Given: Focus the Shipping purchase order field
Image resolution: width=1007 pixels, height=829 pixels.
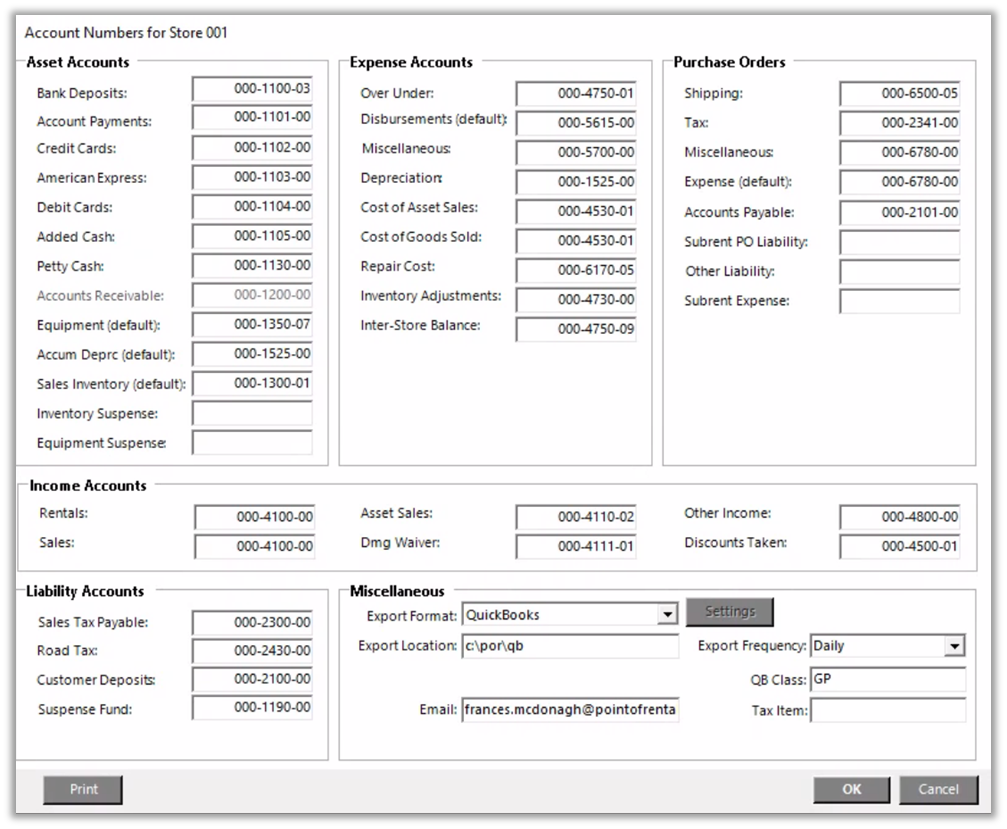Looking at the screenshot, I should (x=900, y=94).
